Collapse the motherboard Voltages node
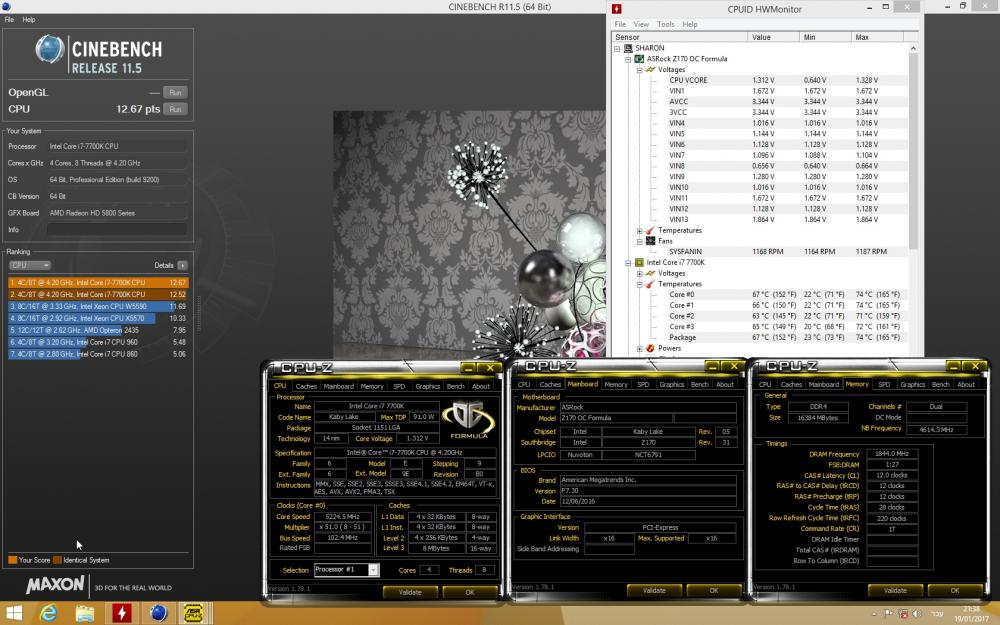The width and height of the screenshot is (1000, 625). coord(640,70)
